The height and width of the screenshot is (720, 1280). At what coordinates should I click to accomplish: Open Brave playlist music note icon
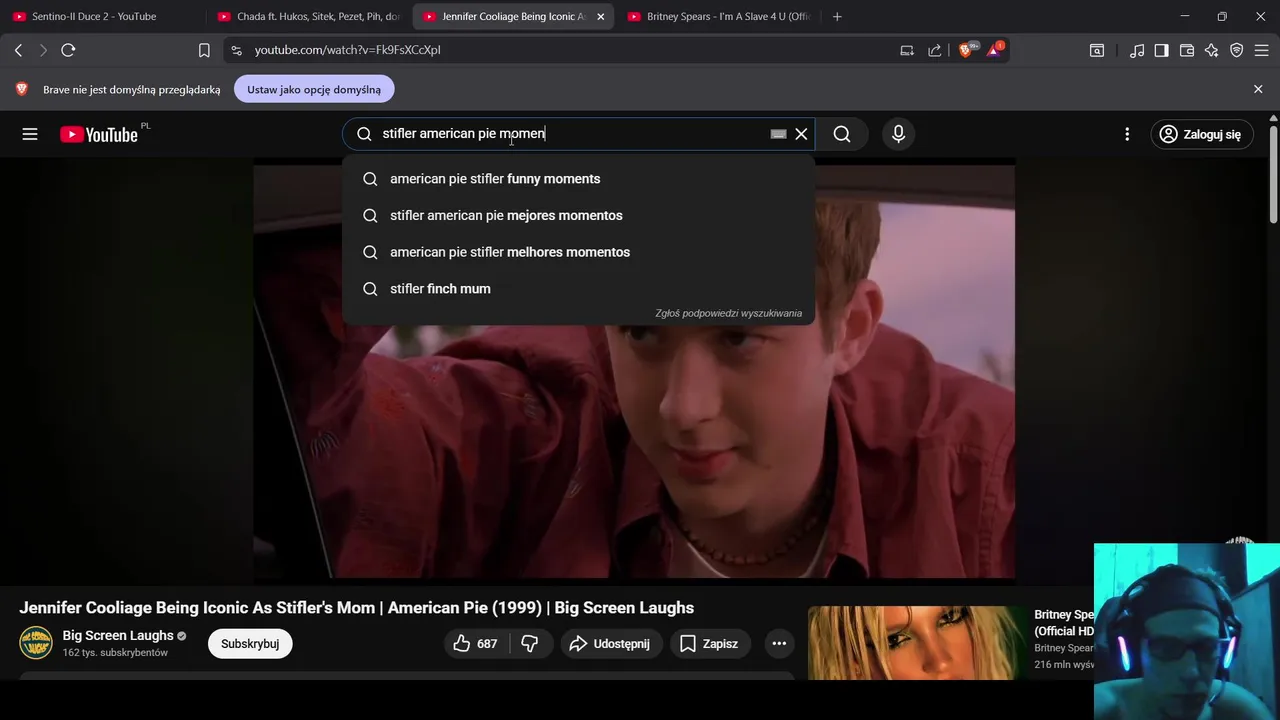point(1137,50)
